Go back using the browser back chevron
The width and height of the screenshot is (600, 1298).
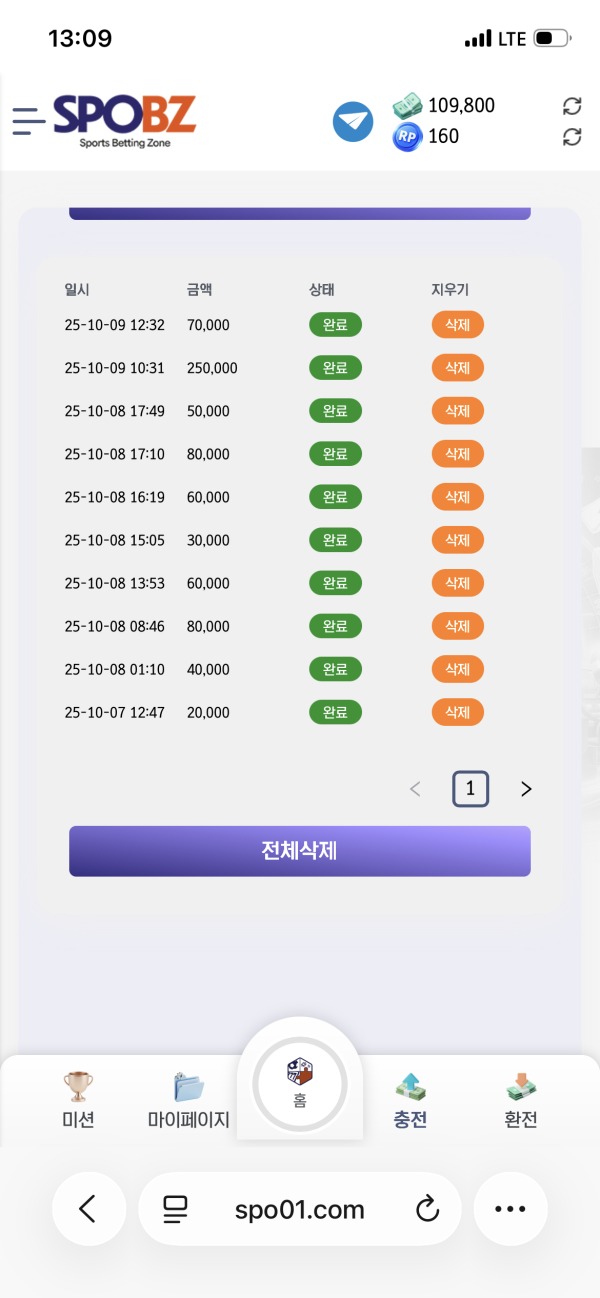click(89, 1209)
